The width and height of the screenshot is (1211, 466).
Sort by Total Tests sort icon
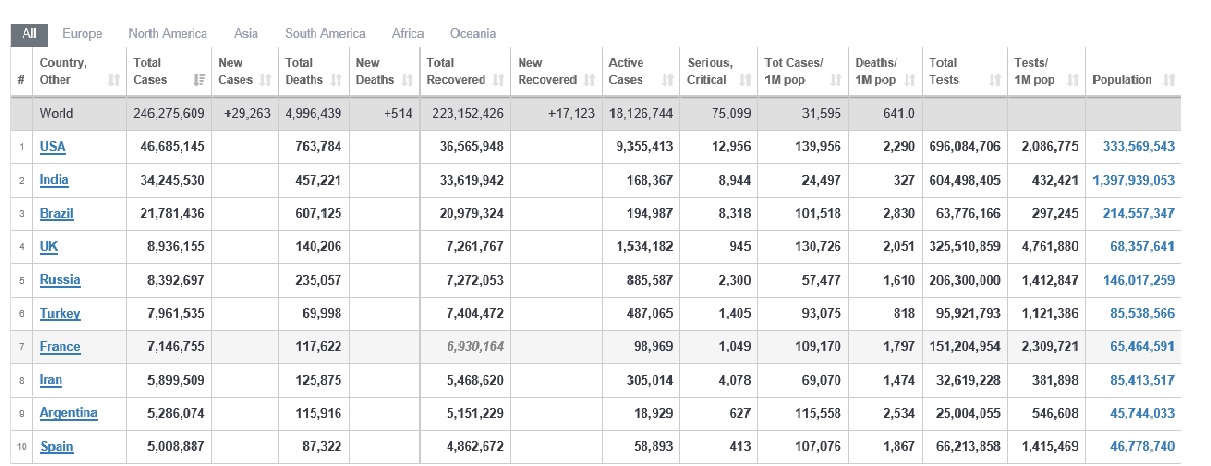point(994,80)
